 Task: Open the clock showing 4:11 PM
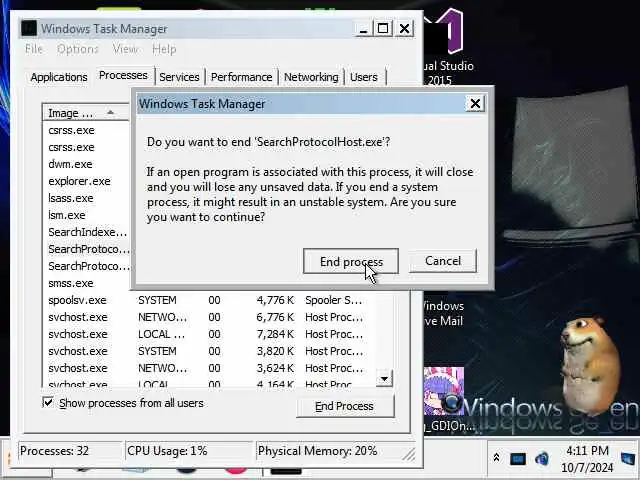tap(587, 459)
